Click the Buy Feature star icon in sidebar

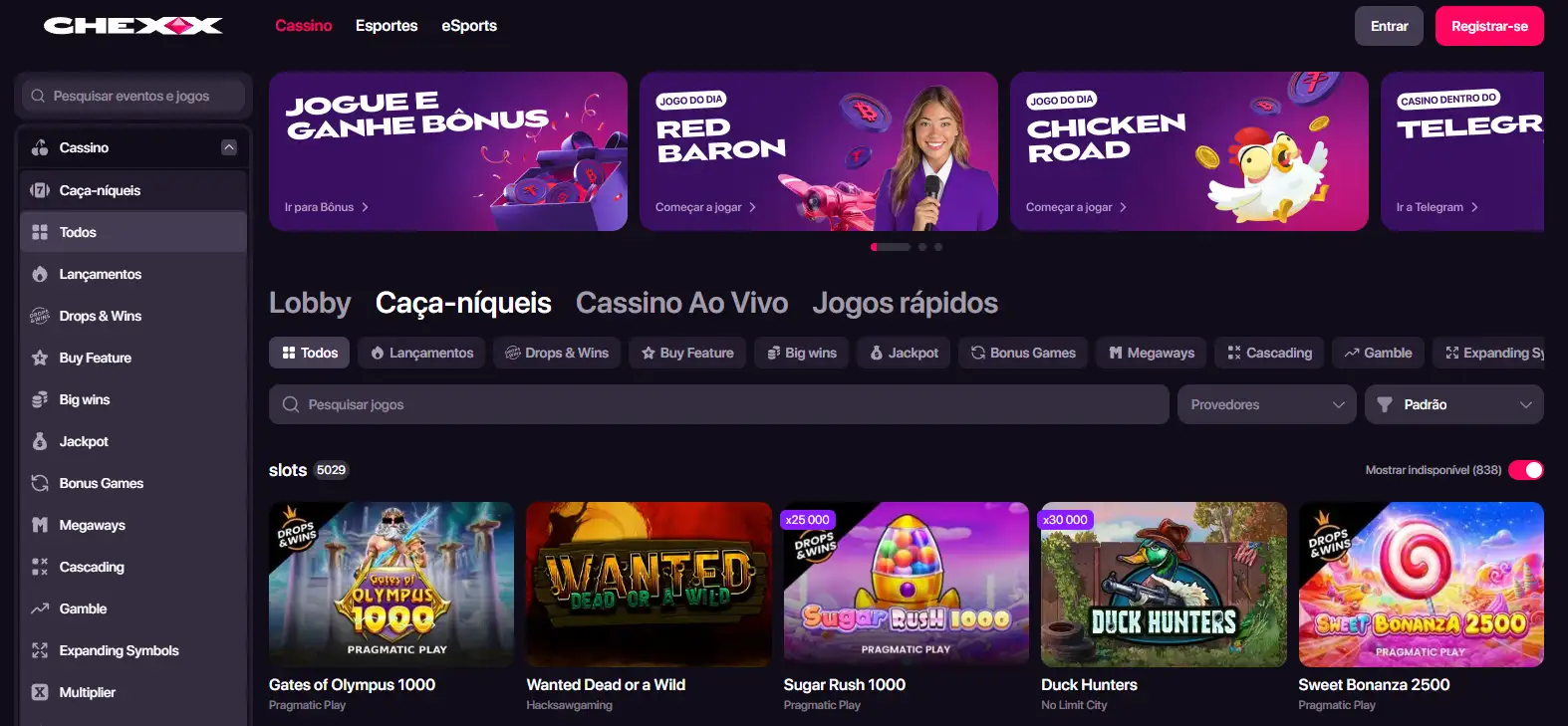(x=40, y=358)
